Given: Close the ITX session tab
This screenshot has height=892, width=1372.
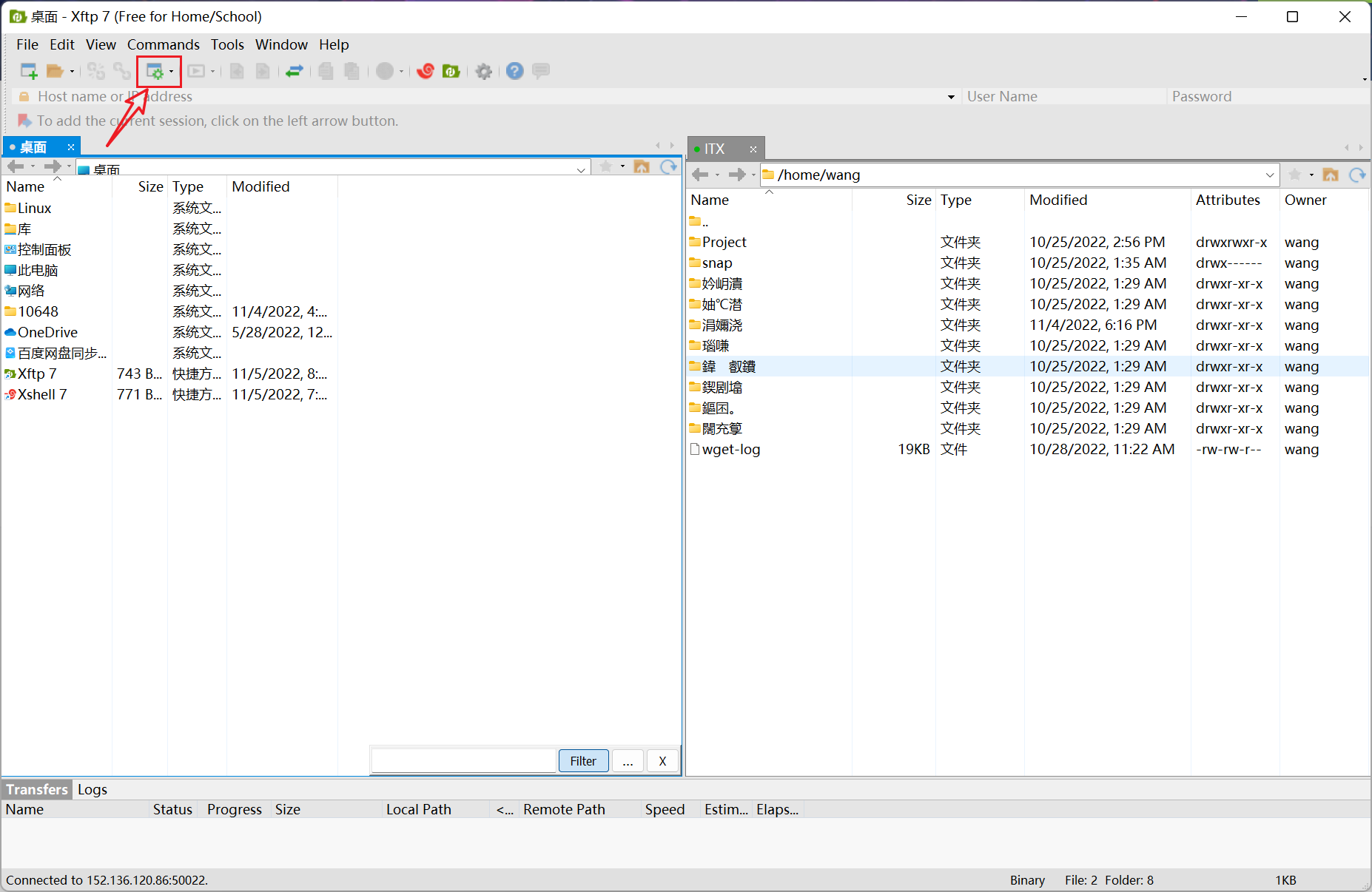Looking at the screenshot, I should [753, 149].
